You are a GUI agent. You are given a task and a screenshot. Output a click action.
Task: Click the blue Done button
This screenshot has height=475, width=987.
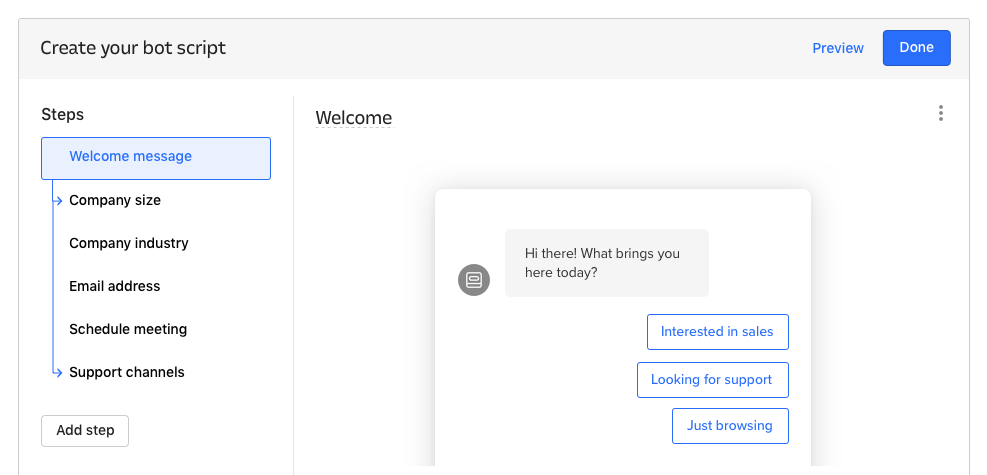(x=916, y=48)
